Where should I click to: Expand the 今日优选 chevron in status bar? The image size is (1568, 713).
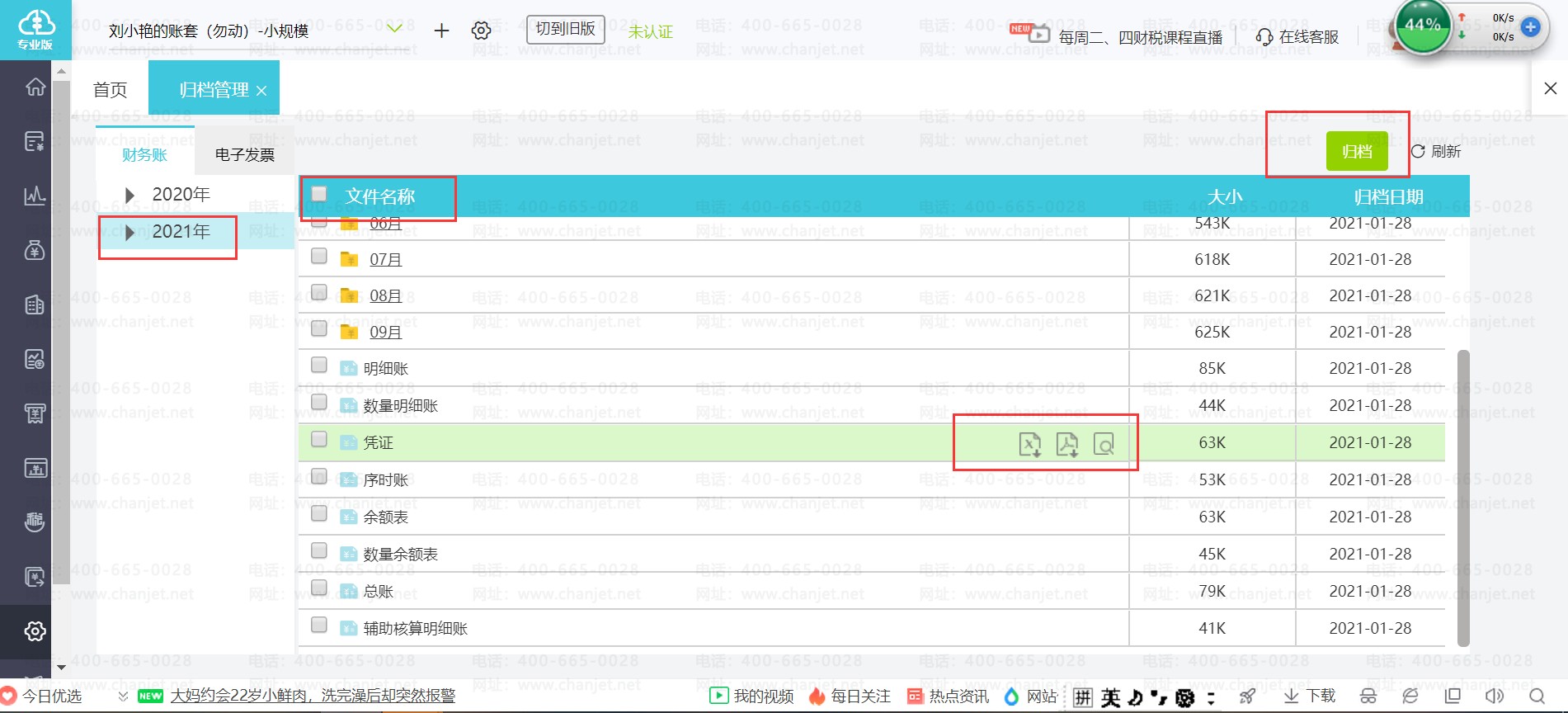[123, 696]
